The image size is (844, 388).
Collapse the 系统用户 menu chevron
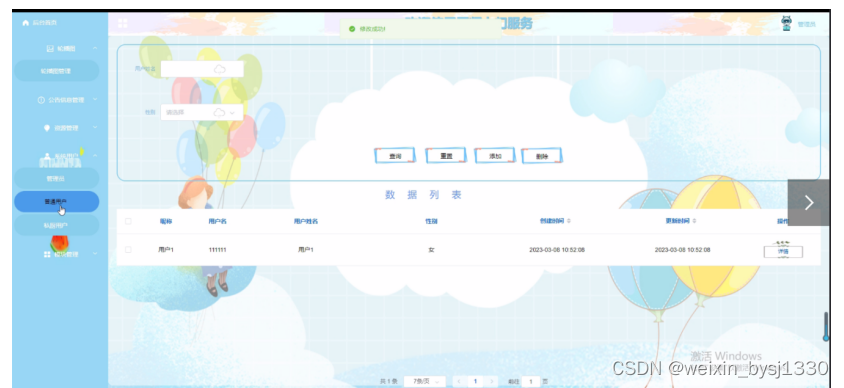point(95,156)
